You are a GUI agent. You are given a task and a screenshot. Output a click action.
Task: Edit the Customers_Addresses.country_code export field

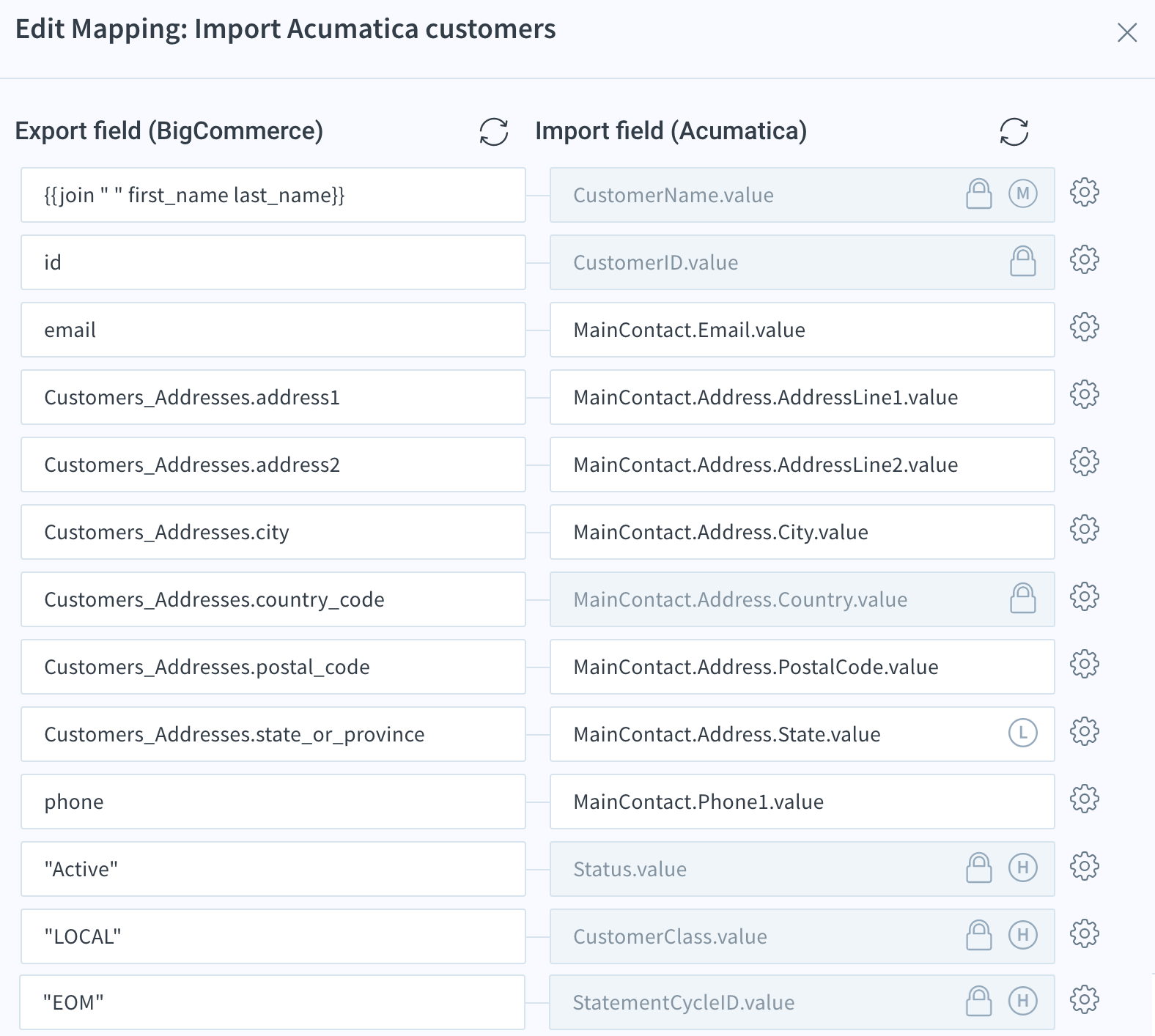tap(273, 599)
